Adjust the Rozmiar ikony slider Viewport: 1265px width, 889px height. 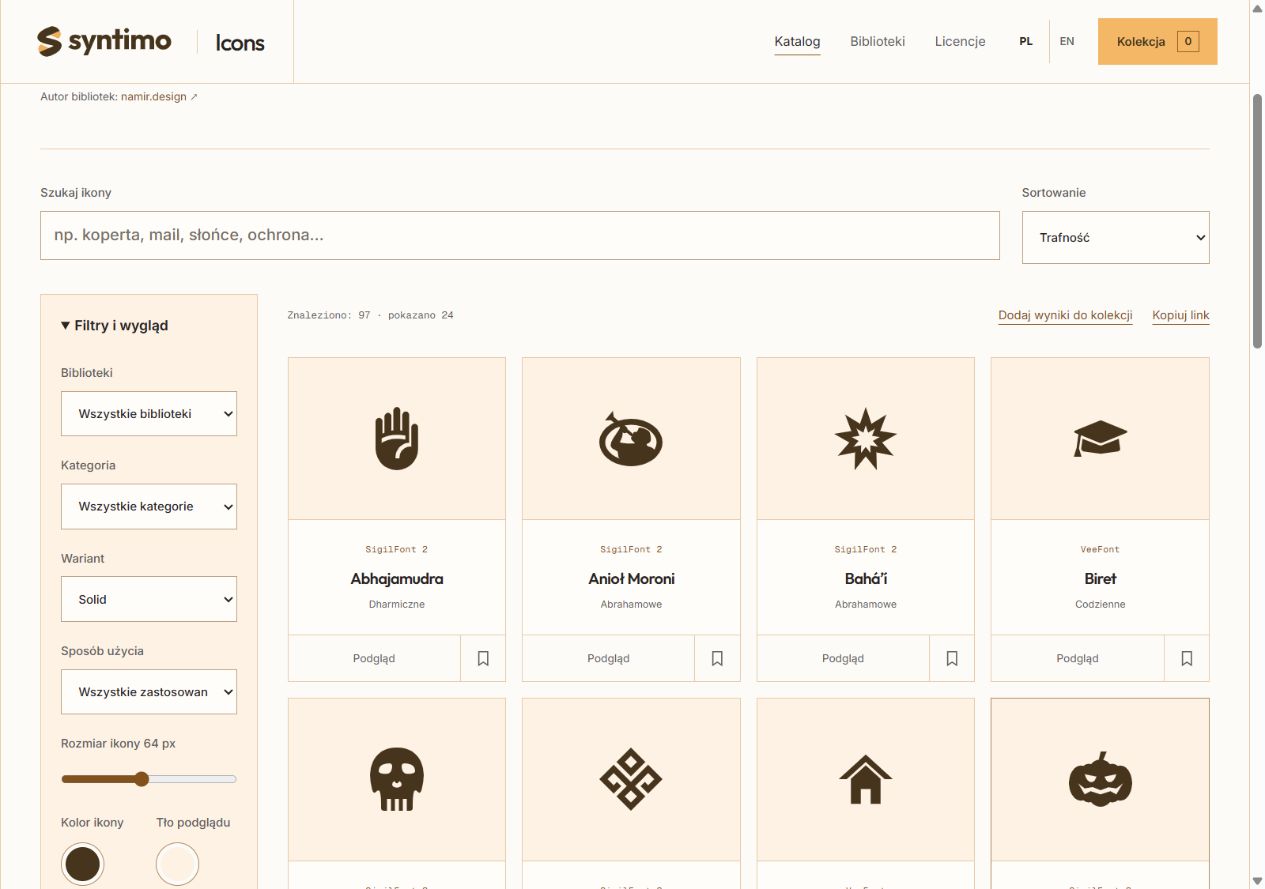coord(149,779)
